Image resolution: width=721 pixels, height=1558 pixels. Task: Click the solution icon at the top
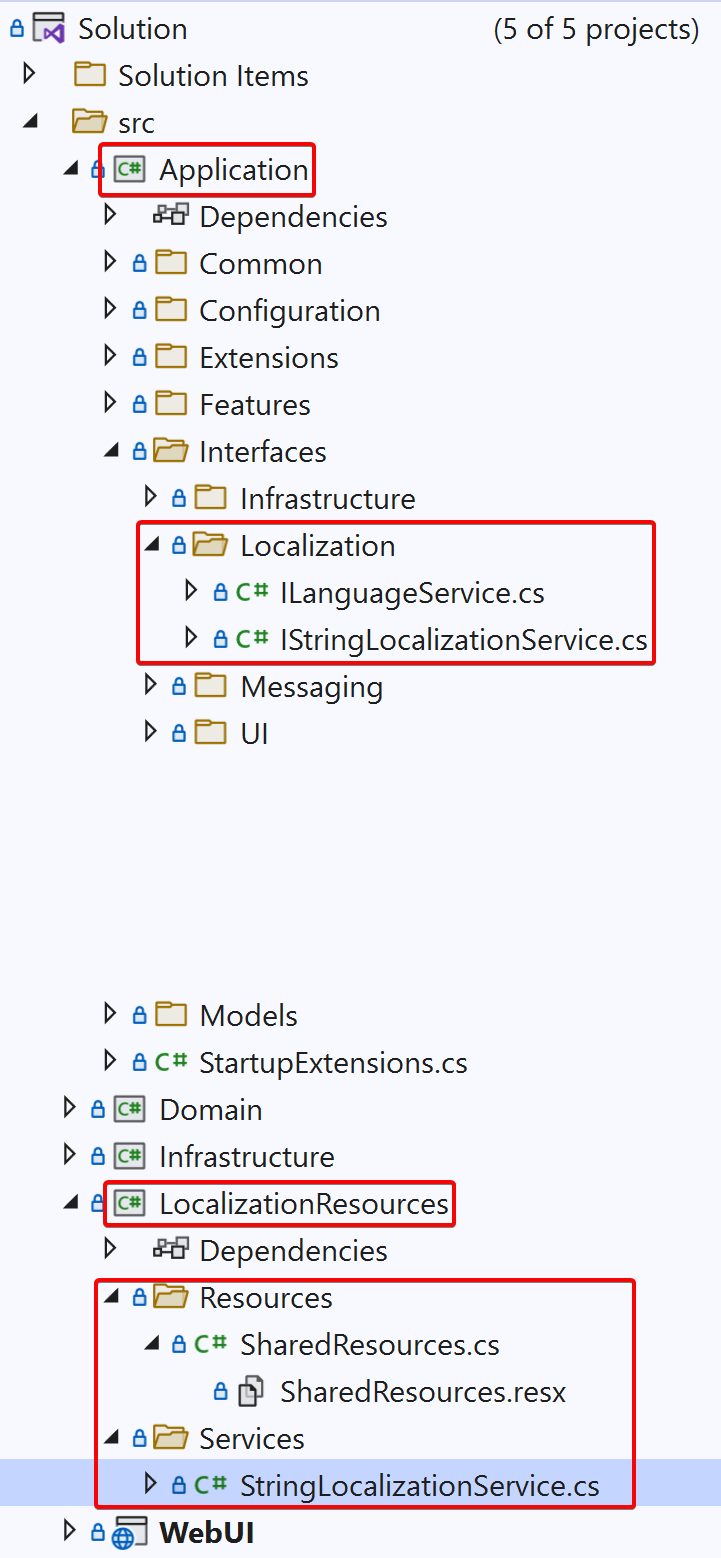(47, 27)
